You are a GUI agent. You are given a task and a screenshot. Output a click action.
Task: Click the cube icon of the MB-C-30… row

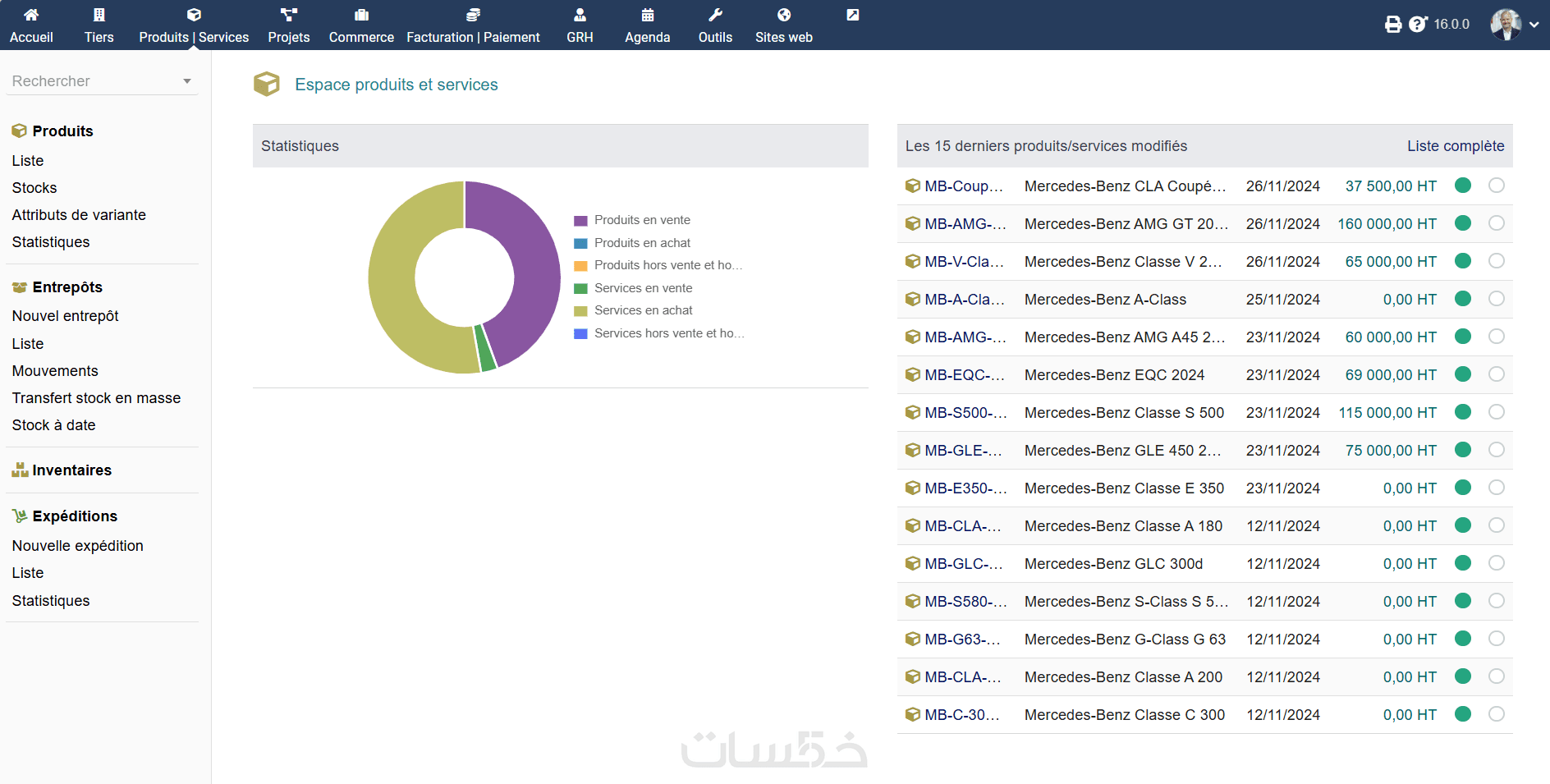(912, 715)
